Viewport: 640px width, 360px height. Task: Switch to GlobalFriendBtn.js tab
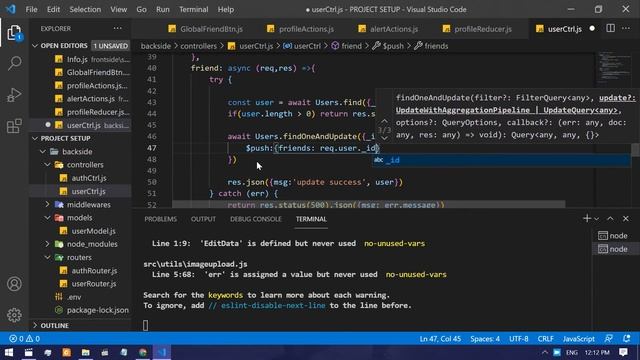coord(206,29)
